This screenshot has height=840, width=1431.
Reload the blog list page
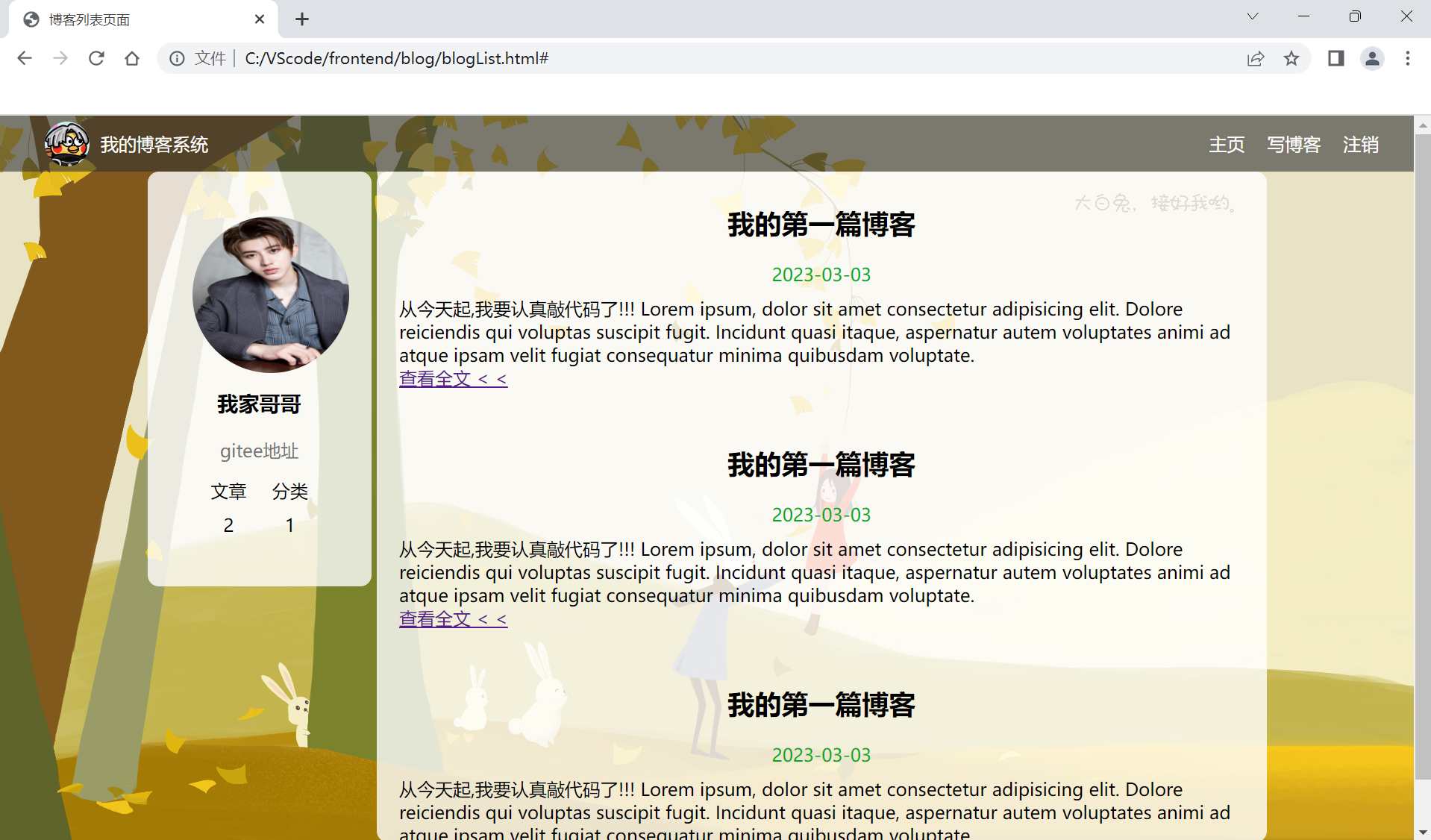tap(96, 58)
